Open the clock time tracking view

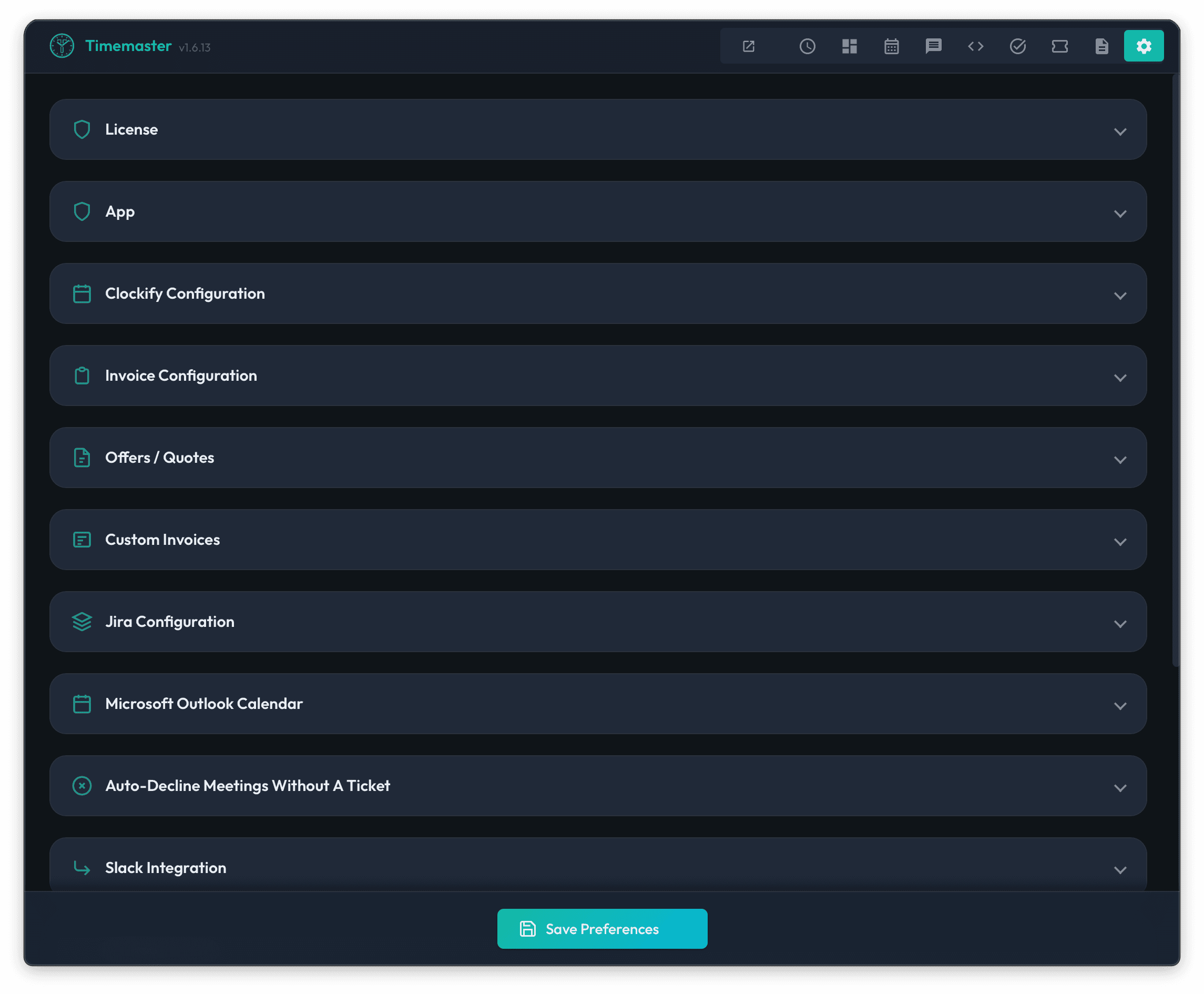point(808,46)
